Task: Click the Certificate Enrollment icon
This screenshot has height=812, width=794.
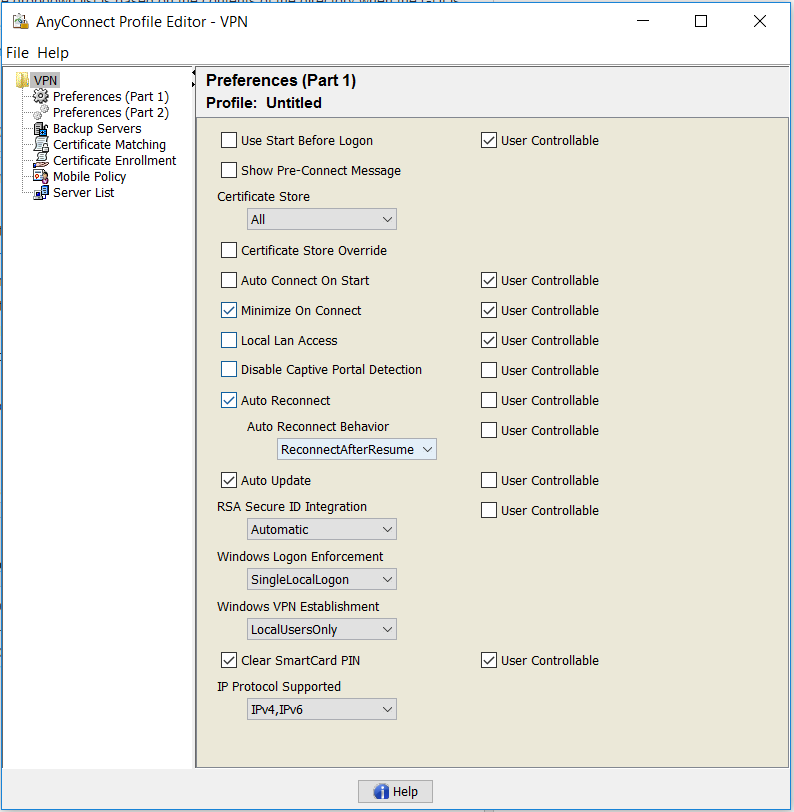Action: click(41, 161)
